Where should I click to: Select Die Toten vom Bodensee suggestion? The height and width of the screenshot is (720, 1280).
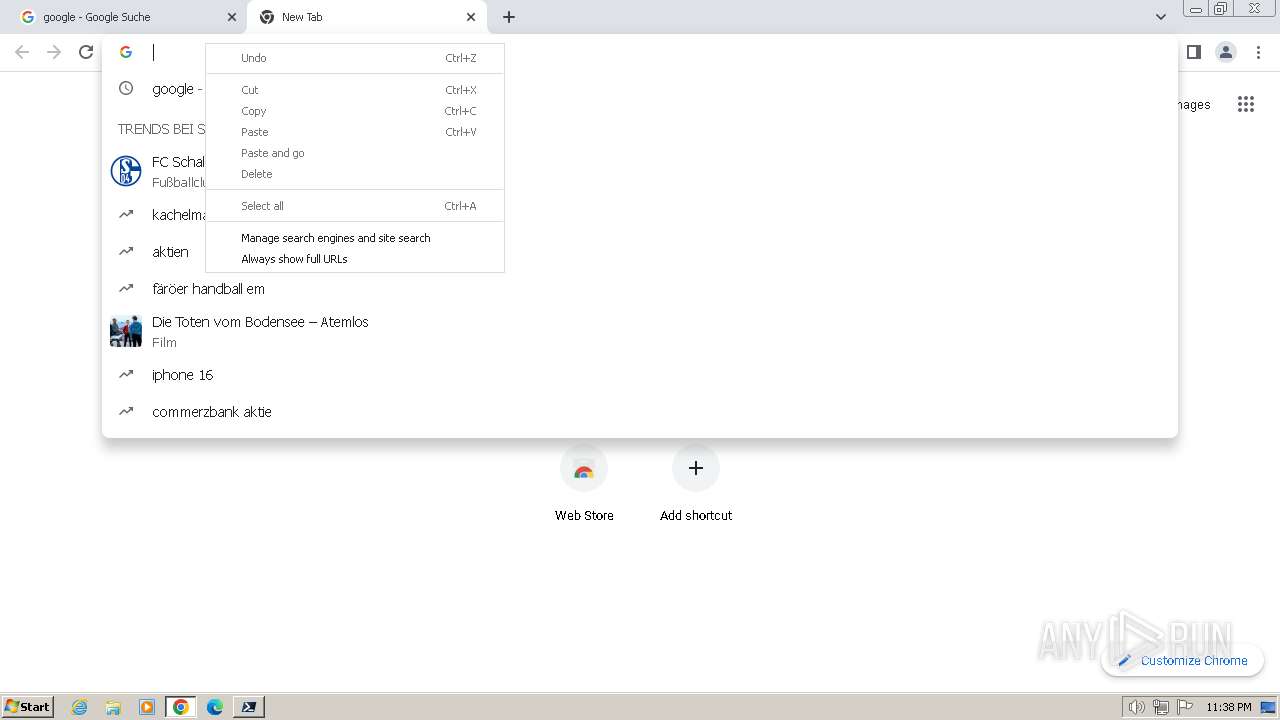[x=640, y=331]
